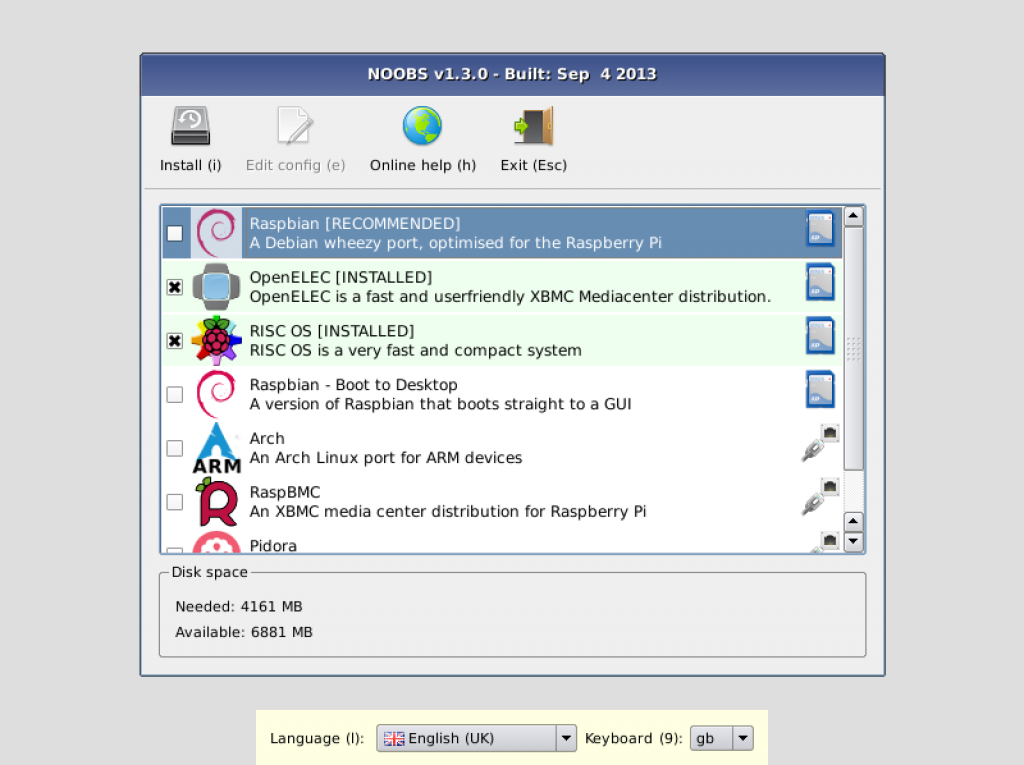
Task: Enable the Raspbian [RECOMMENDED] checkbox
Action: [175, 233]
